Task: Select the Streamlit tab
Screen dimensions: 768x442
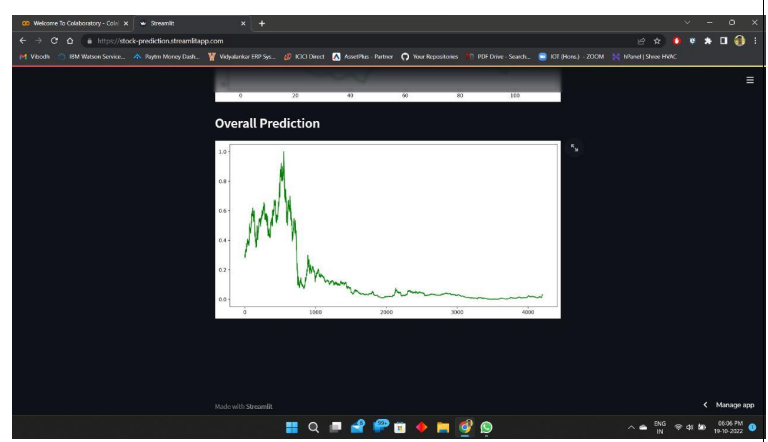Action: [x=192, y=24]
